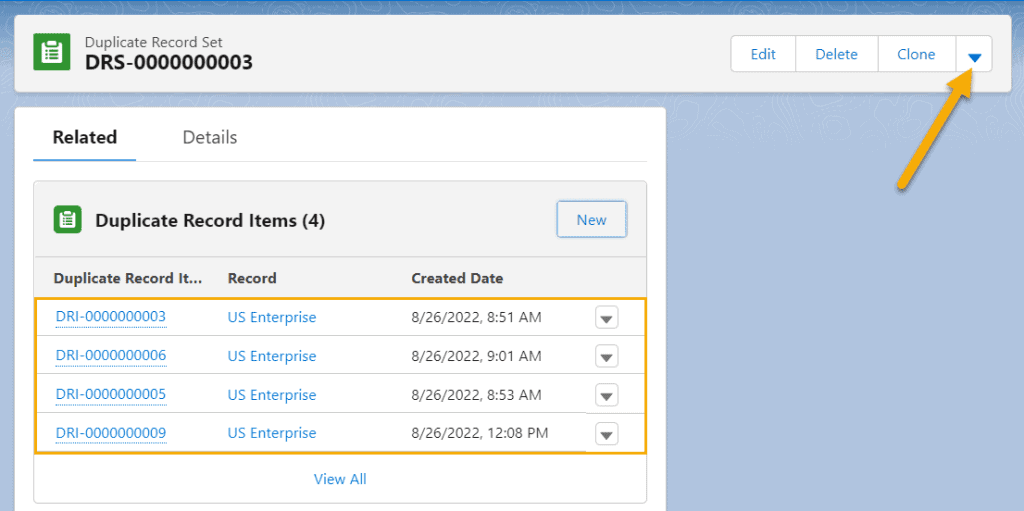The image size is (1024, 511).
Task: Show row action menu for DRI-0000000009
Action: click(x=607, y=434)
